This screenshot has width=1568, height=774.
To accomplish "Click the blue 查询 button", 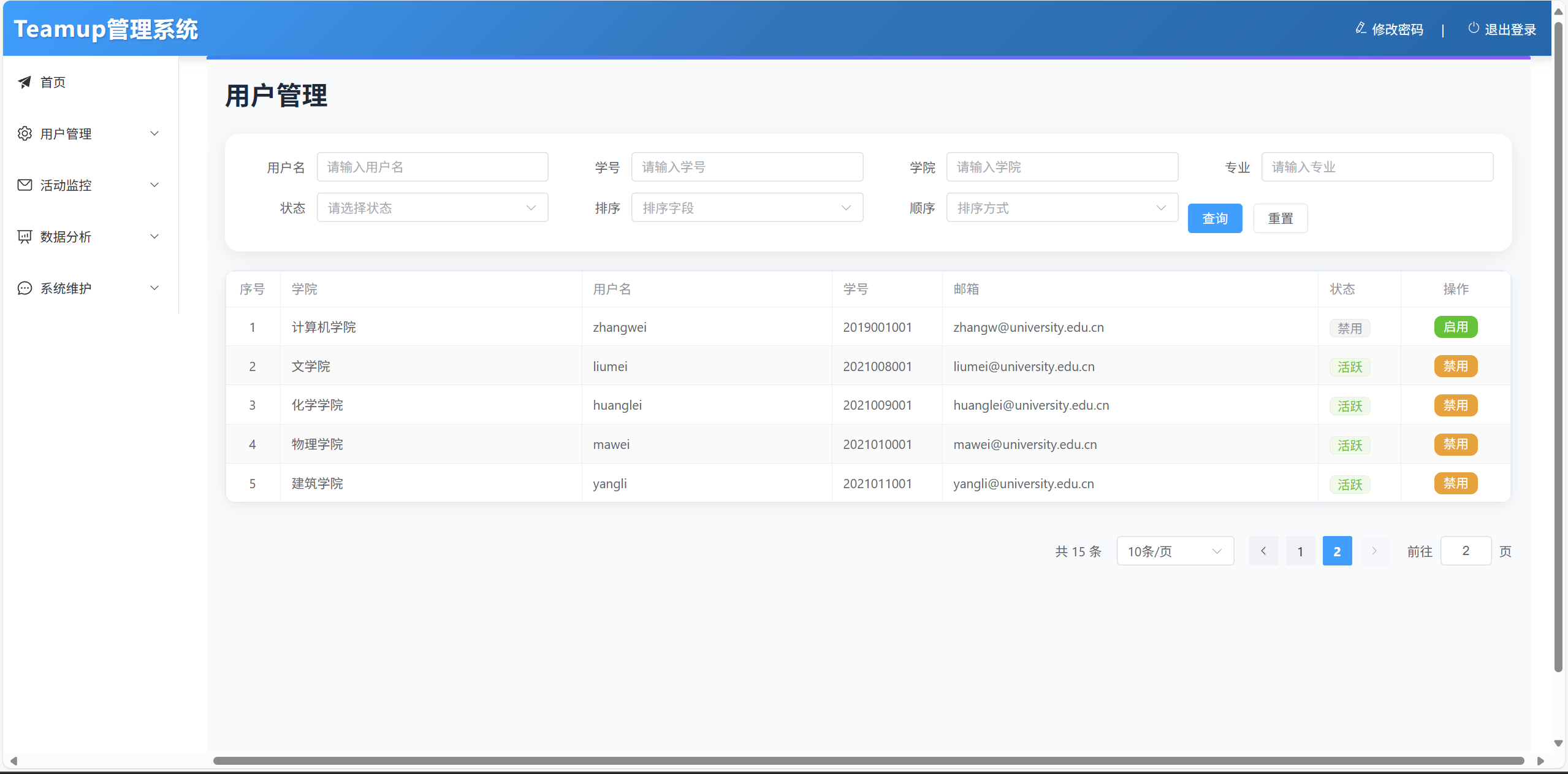I will tap(1214, 218).
